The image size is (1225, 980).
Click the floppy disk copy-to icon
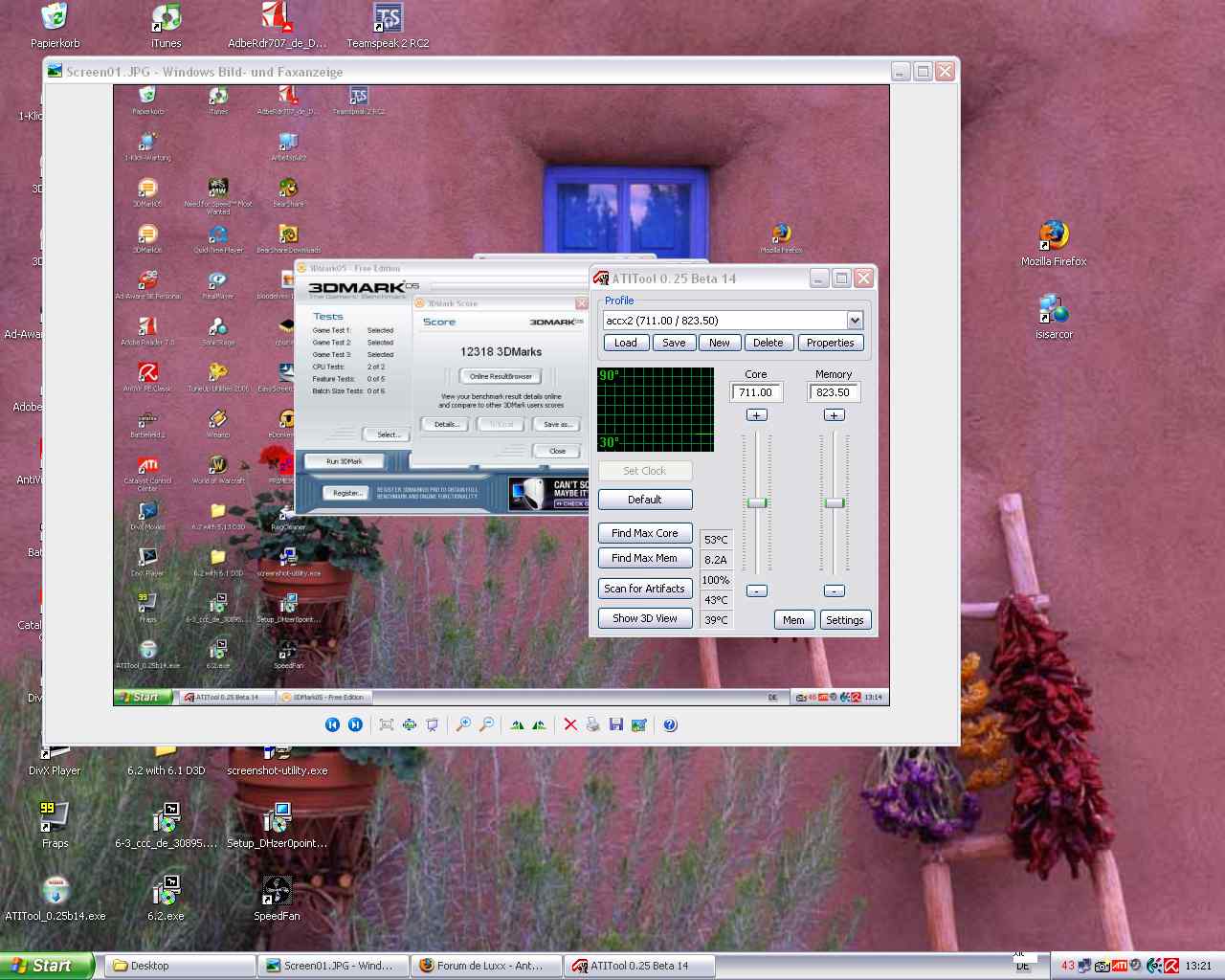[x=616, y=724]
